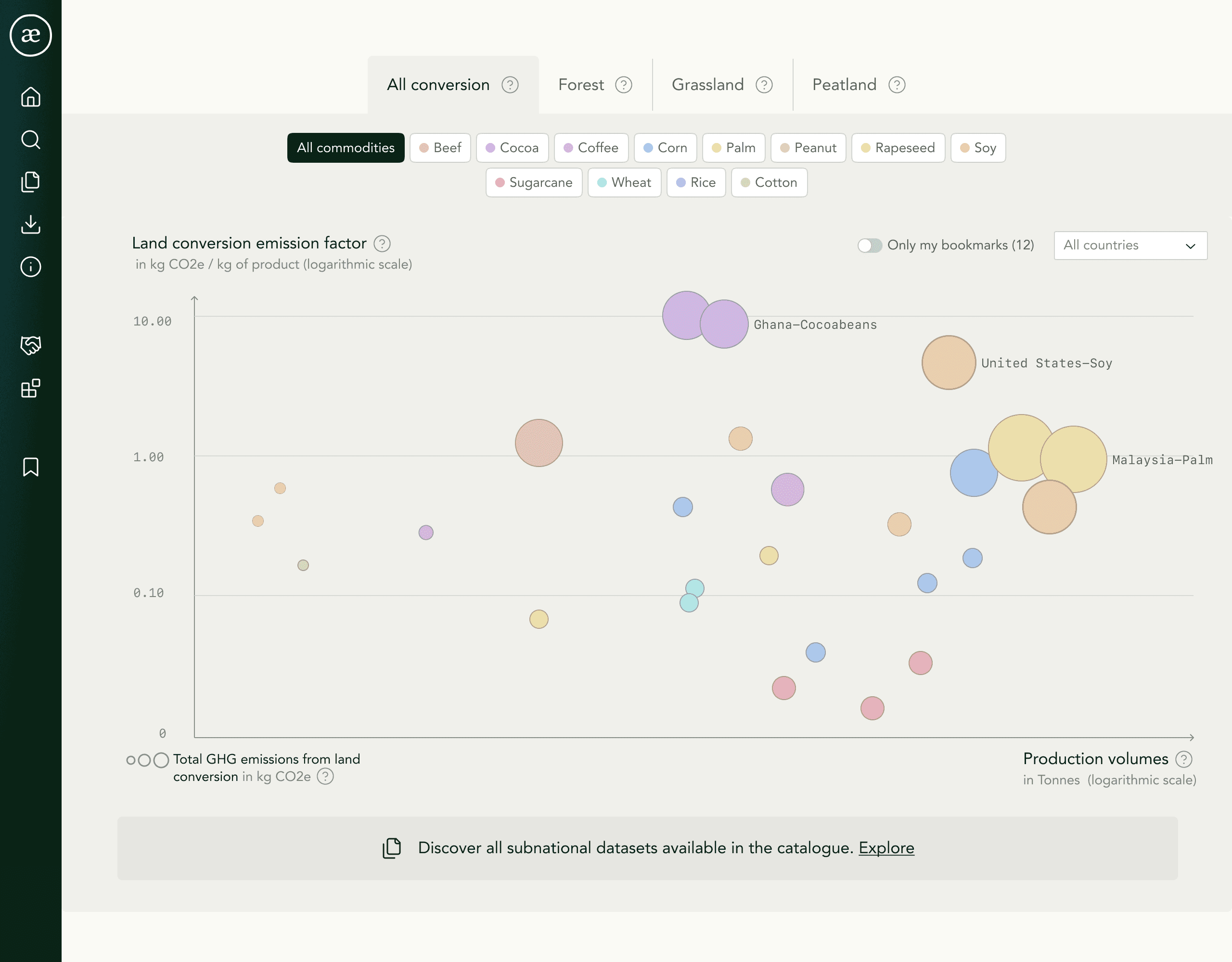Click the handshake partners sidebar icon

[30, 345]
